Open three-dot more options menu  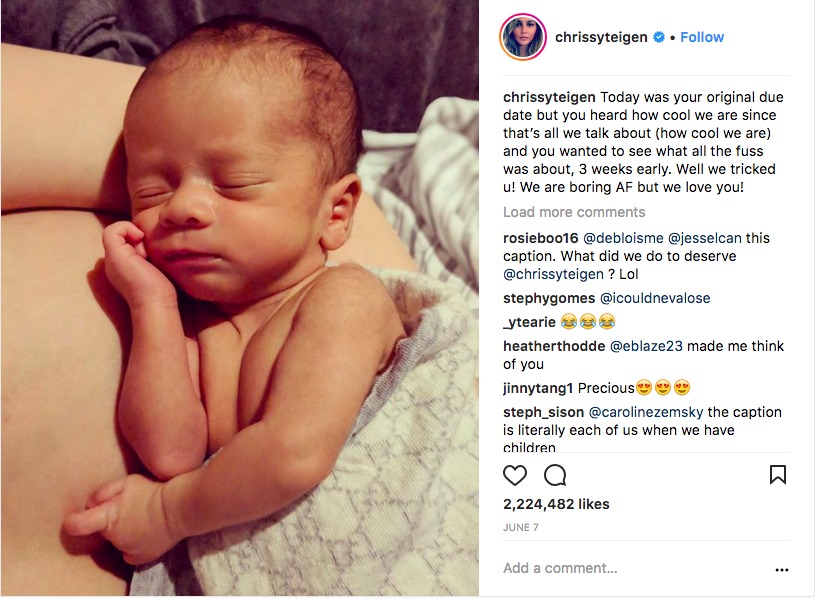pos(782,570)
